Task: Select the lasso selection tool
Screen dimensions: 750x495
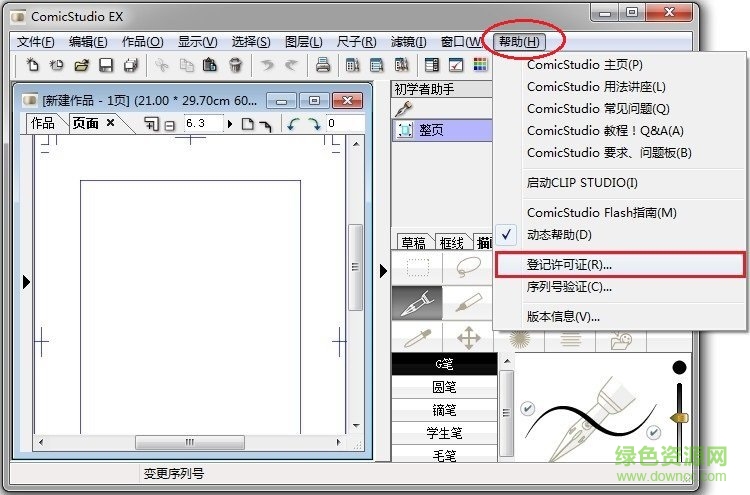Action: click(467, 268)
